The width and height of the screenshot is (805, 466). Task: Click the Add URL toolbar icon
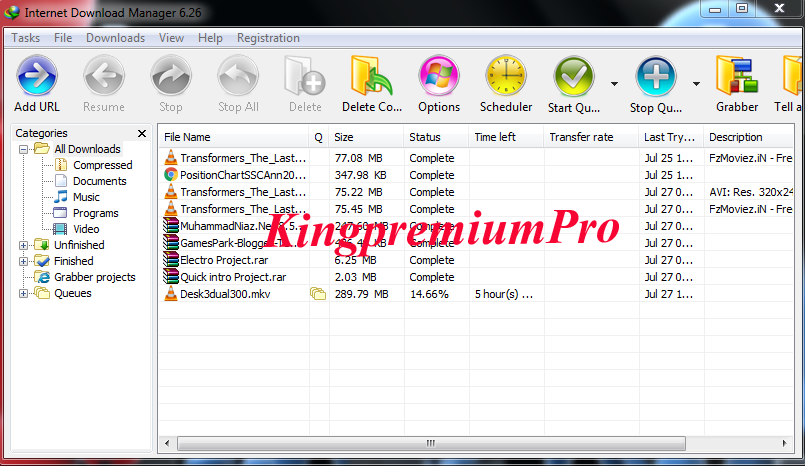36,76
